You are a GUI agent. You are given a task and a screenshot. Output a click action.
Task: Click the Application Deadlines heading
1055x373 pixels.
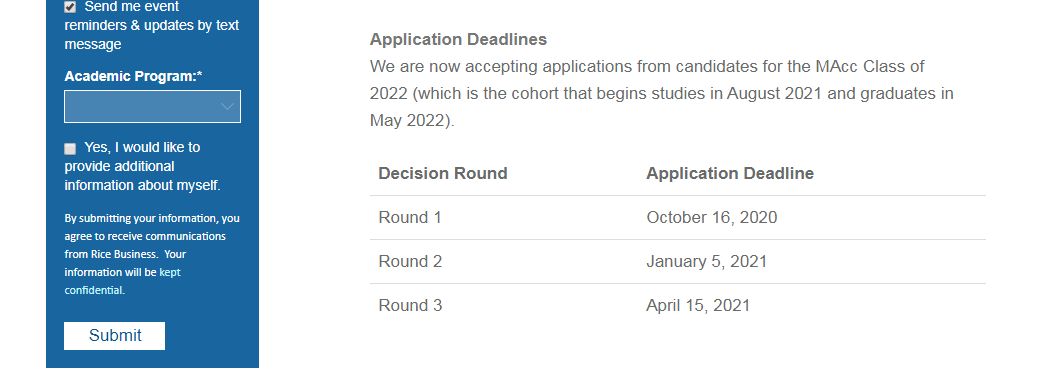pos(458,40)
